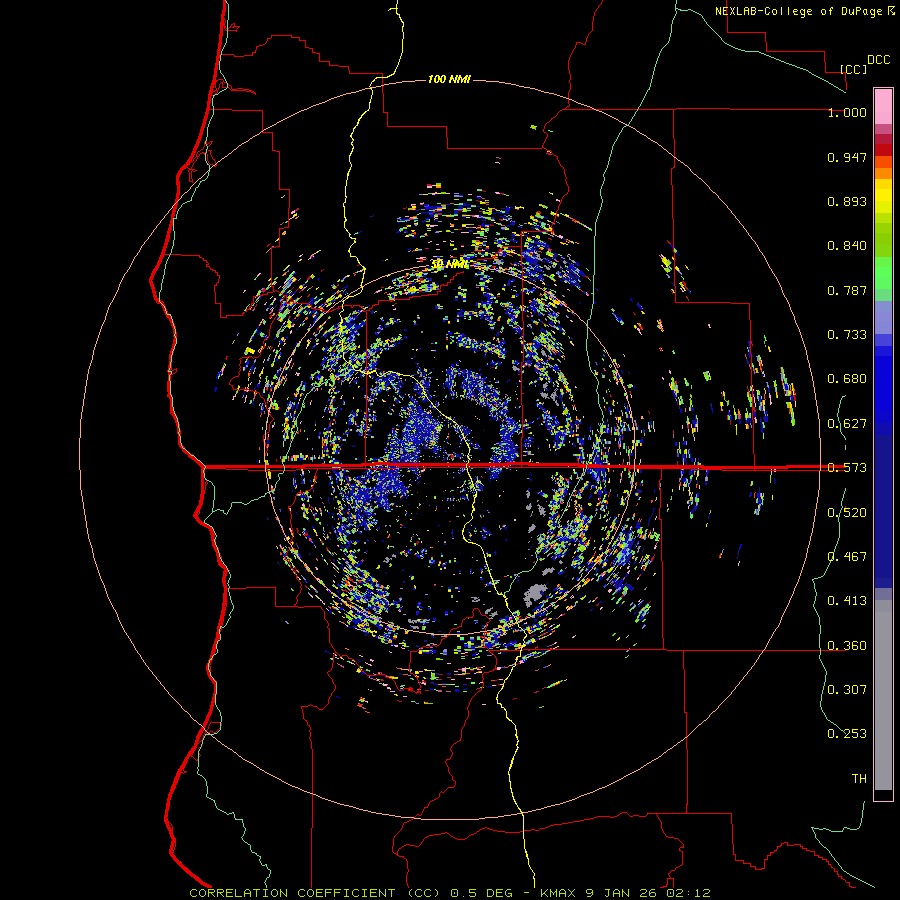Select the 0.573 legend value
Image resolution: width=900 pixels, height=900 pixels.
[847, 468]
